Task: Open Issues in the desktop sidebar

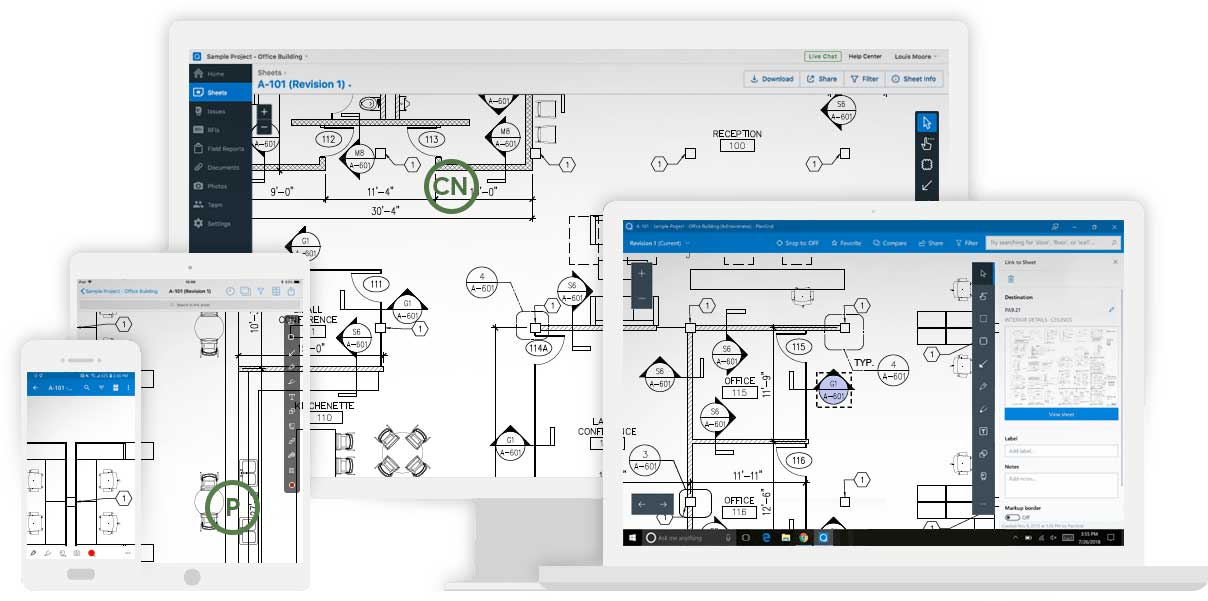Action: pyautogui.click(x=216, y=111)
